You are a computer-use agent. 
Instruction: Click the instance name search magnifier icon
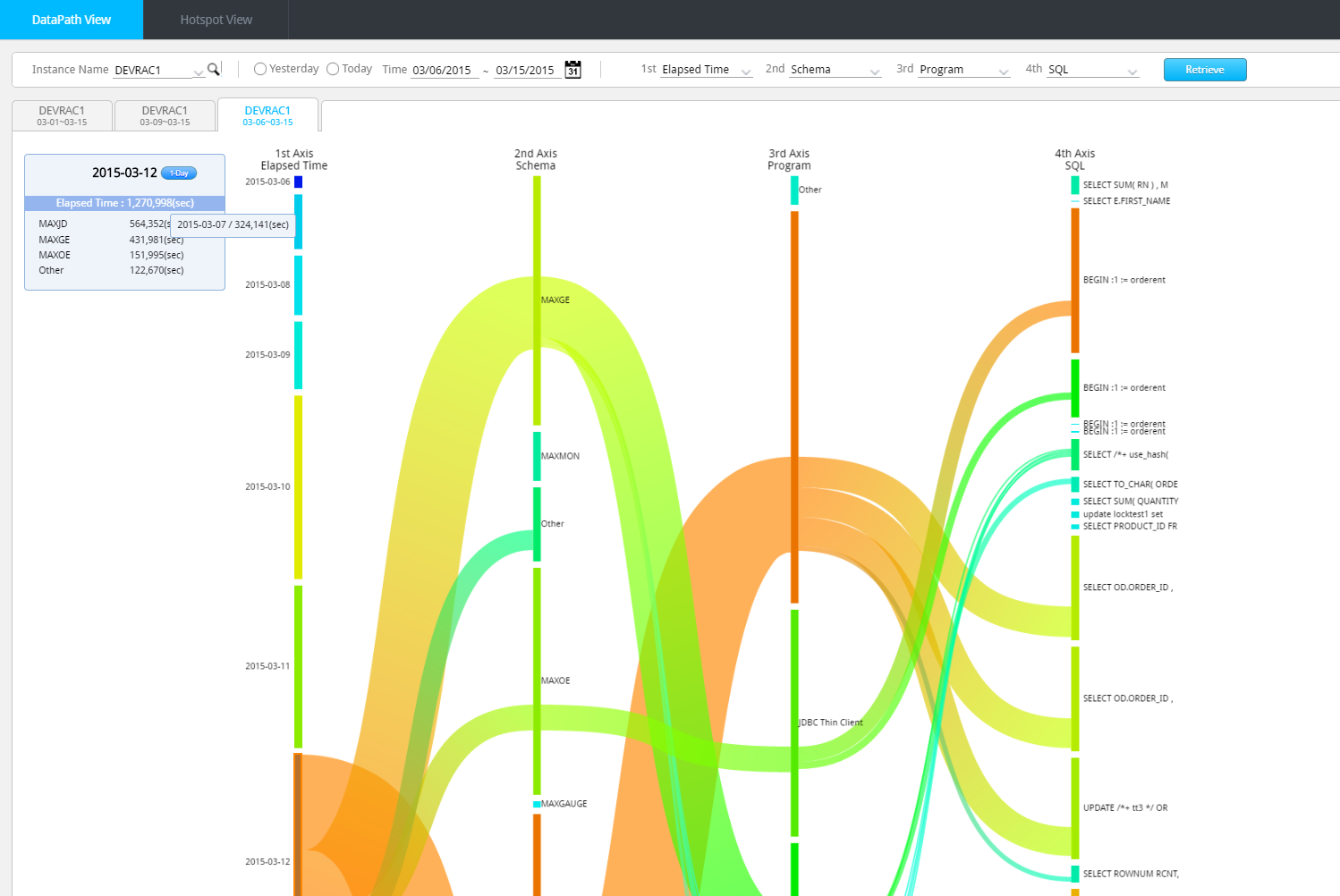(214, 69)
